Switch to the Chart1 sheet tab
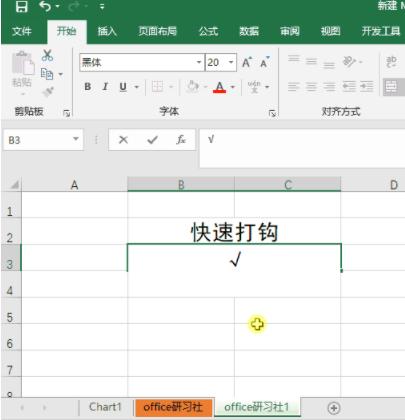This screenshot has width=405, height=420. pyautogui.click(x=105, y=407)
